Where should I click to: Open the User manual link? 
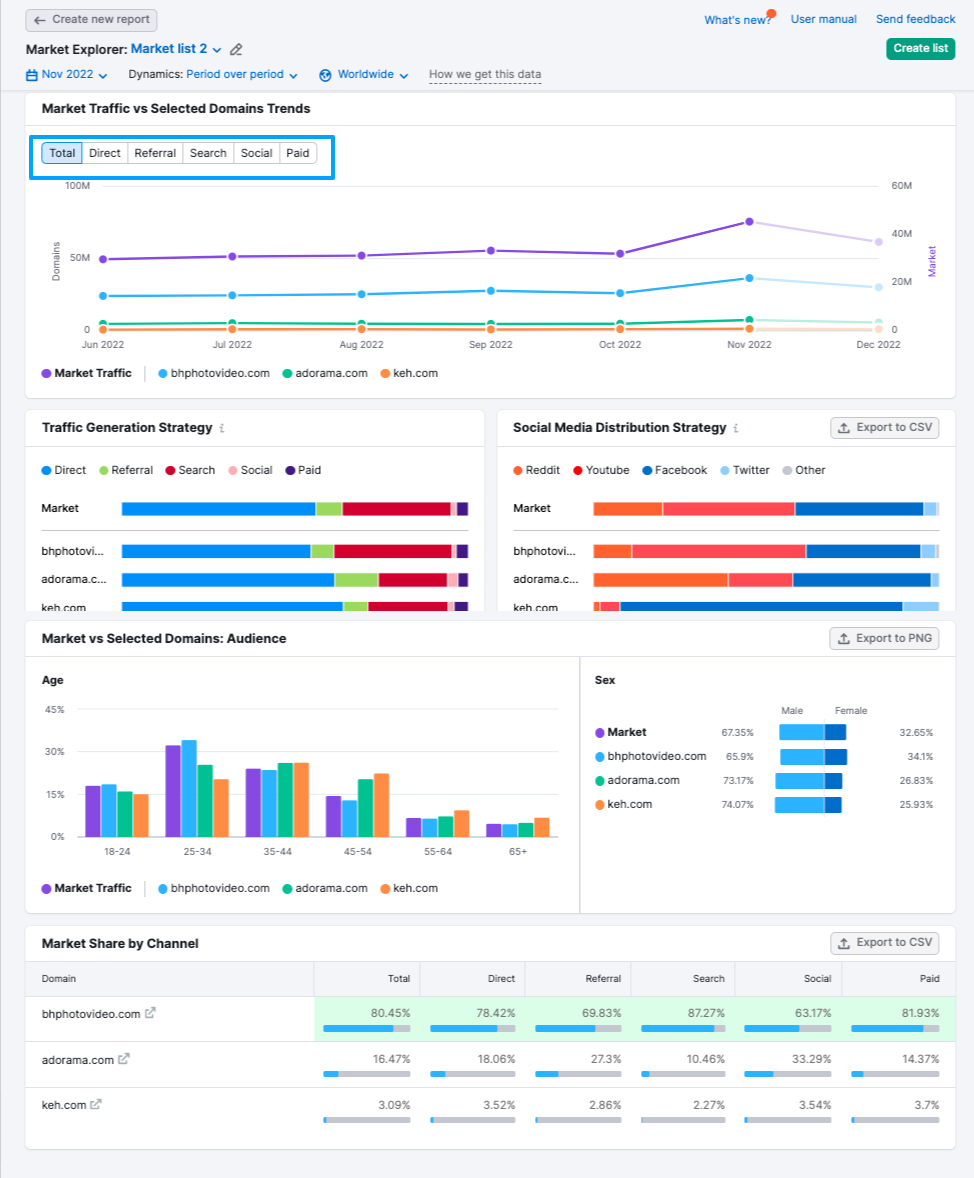pos(823,18)
